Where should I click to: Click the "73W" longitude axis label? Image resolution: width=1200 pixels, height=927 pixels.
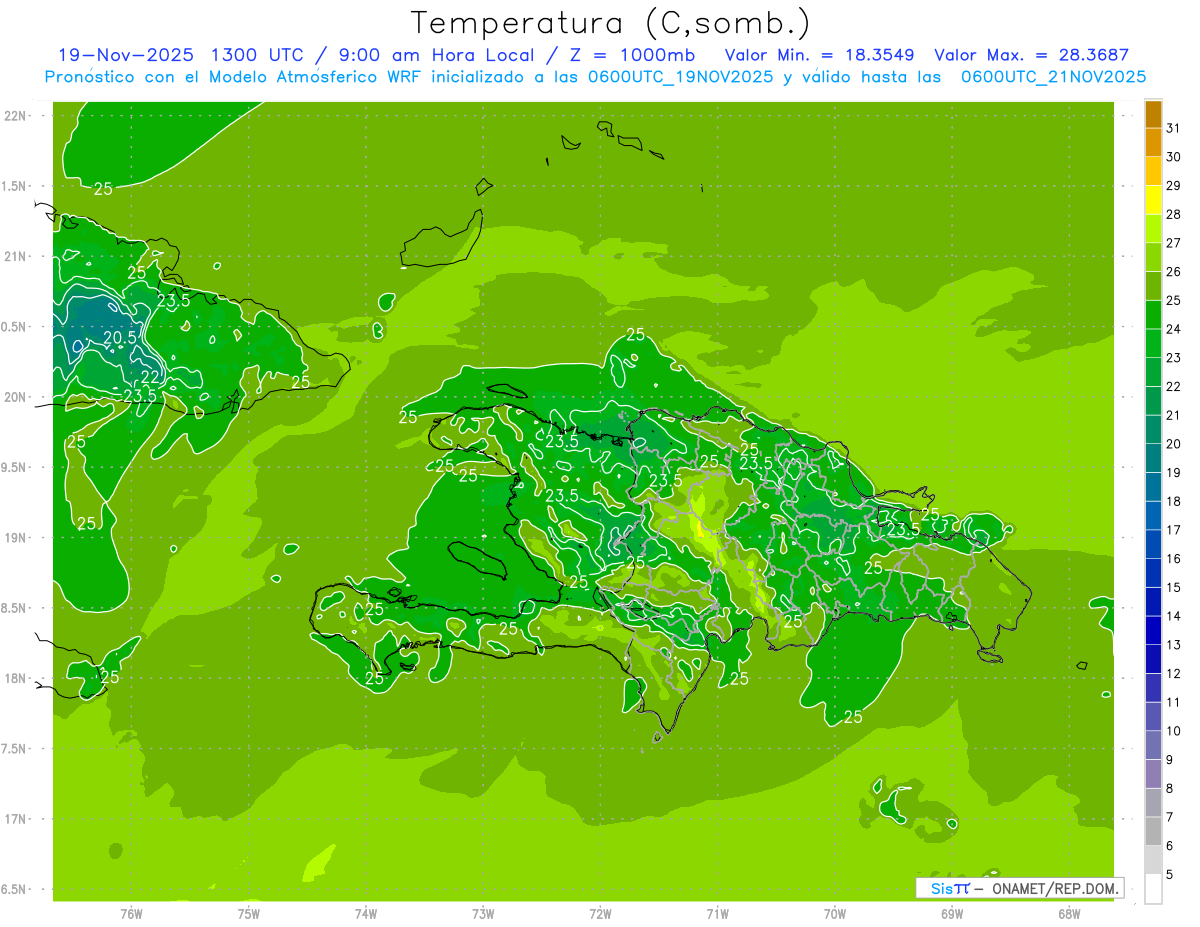pos(483,913)
